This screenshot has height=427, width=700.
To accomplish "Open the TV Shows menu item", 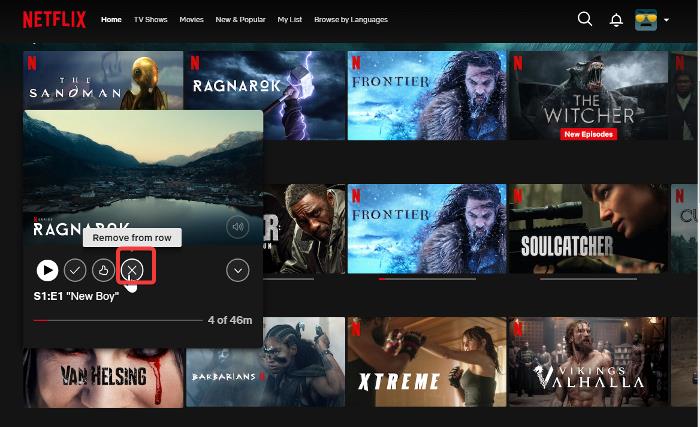I will [x=150, y=20].
